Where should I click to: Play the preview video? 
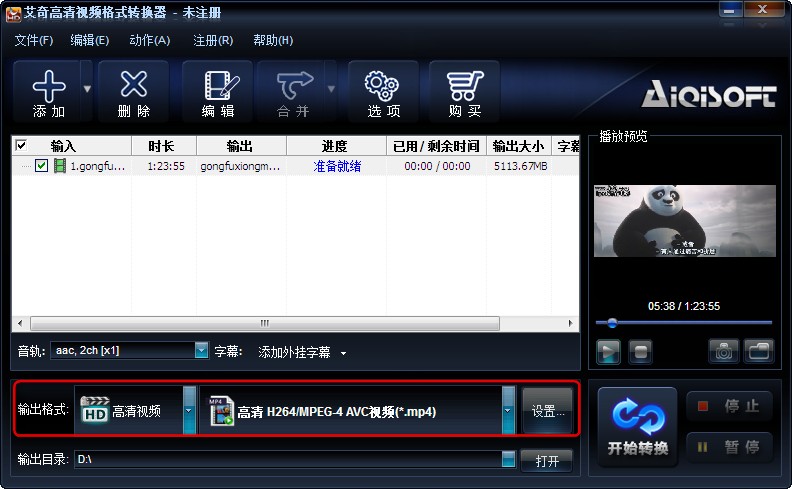608,351
